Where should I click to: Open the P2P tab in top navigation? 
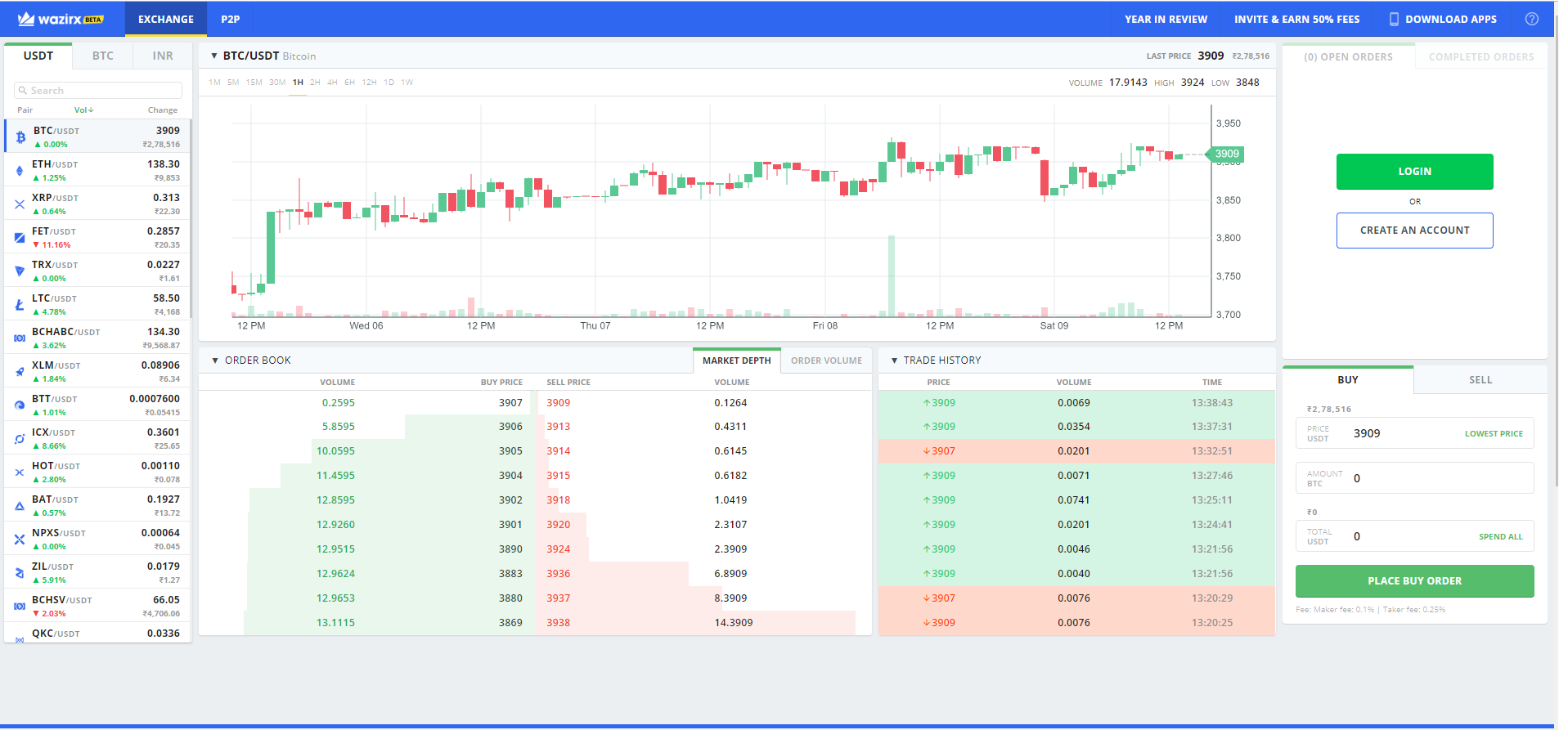click(231, 19)
